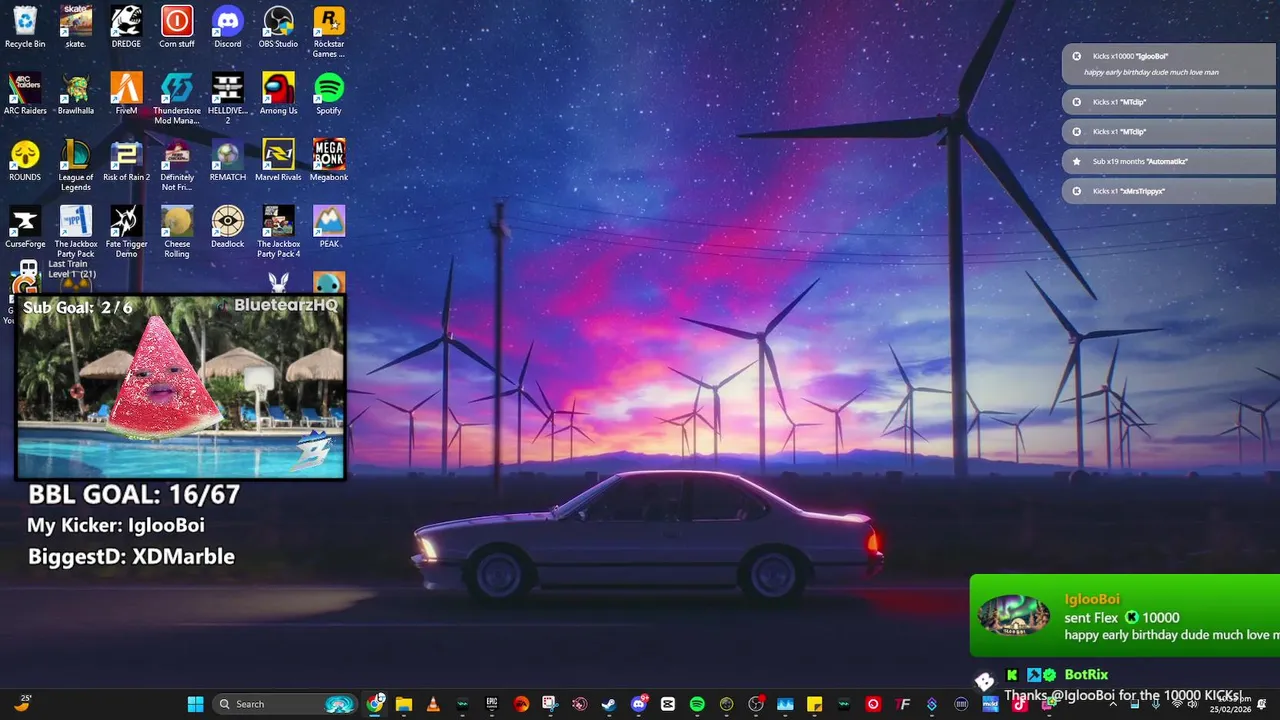1280x720 pixels.
Task: Select the Risk of Rain 2 shortcut
Action: pos(126,161)
